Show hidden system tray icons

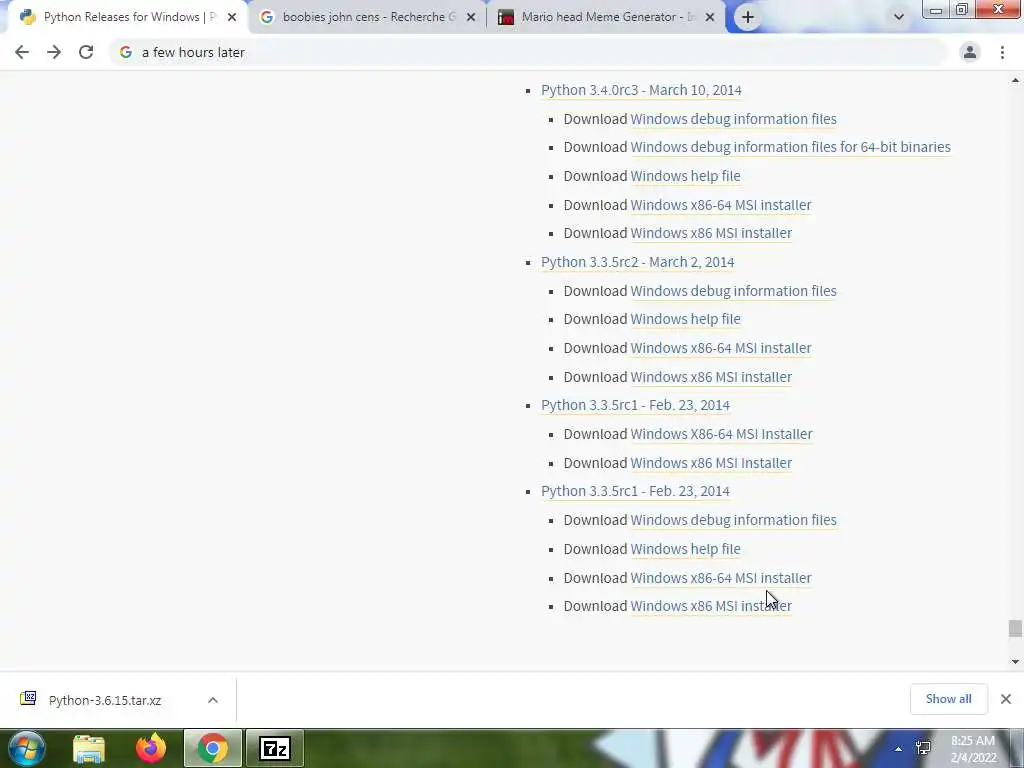click(899, 749)
